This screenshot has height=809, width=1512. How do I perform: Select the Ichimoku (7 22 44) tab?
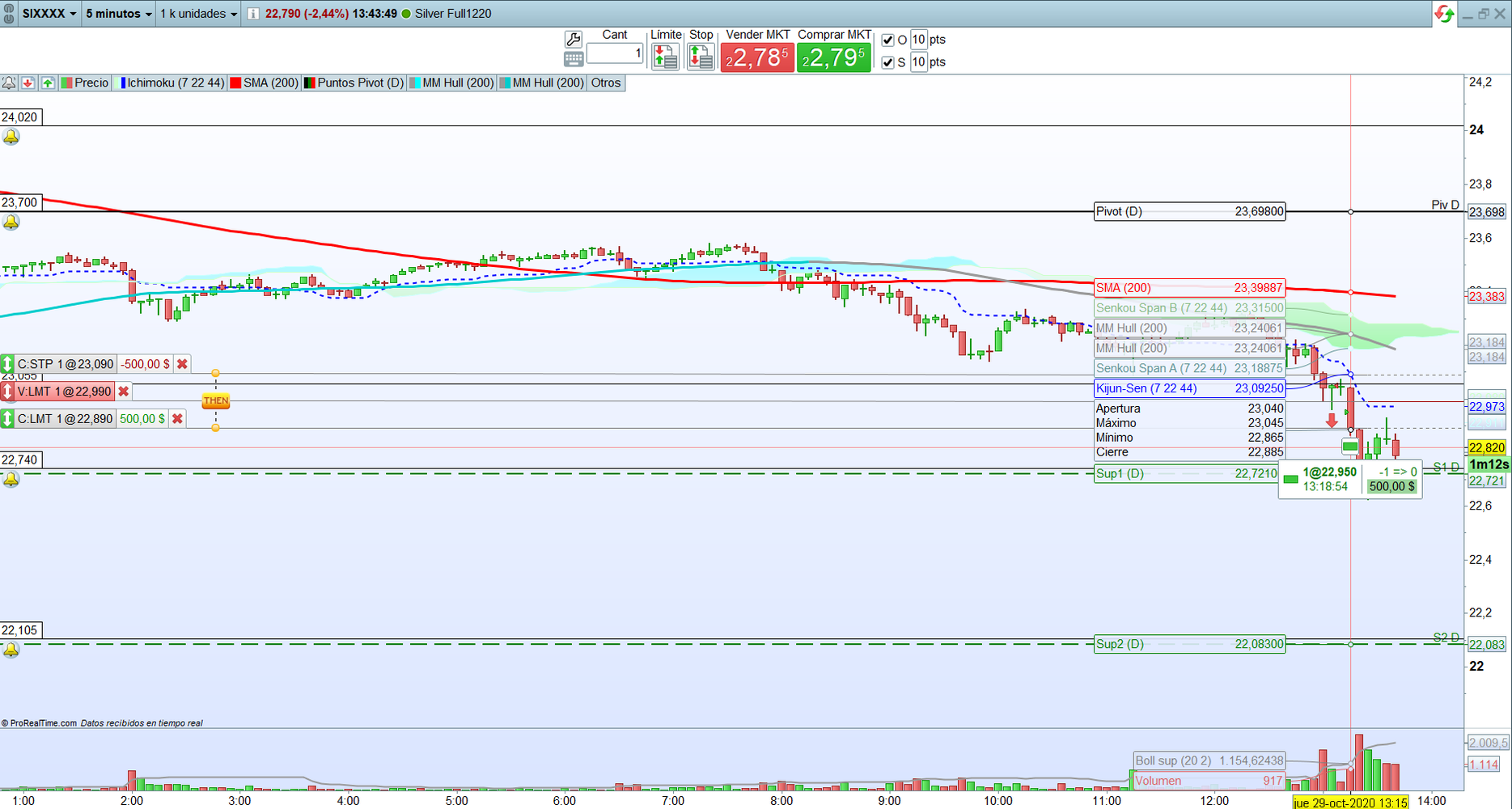pos(172,83)
